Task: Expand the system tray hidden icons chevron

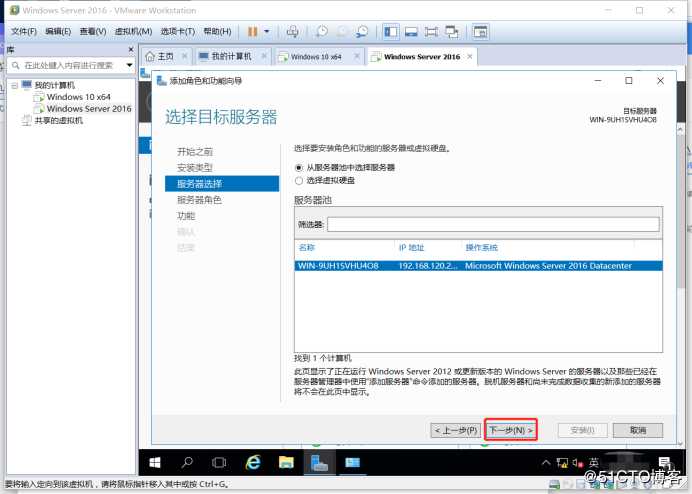Action: pos(546,463)
